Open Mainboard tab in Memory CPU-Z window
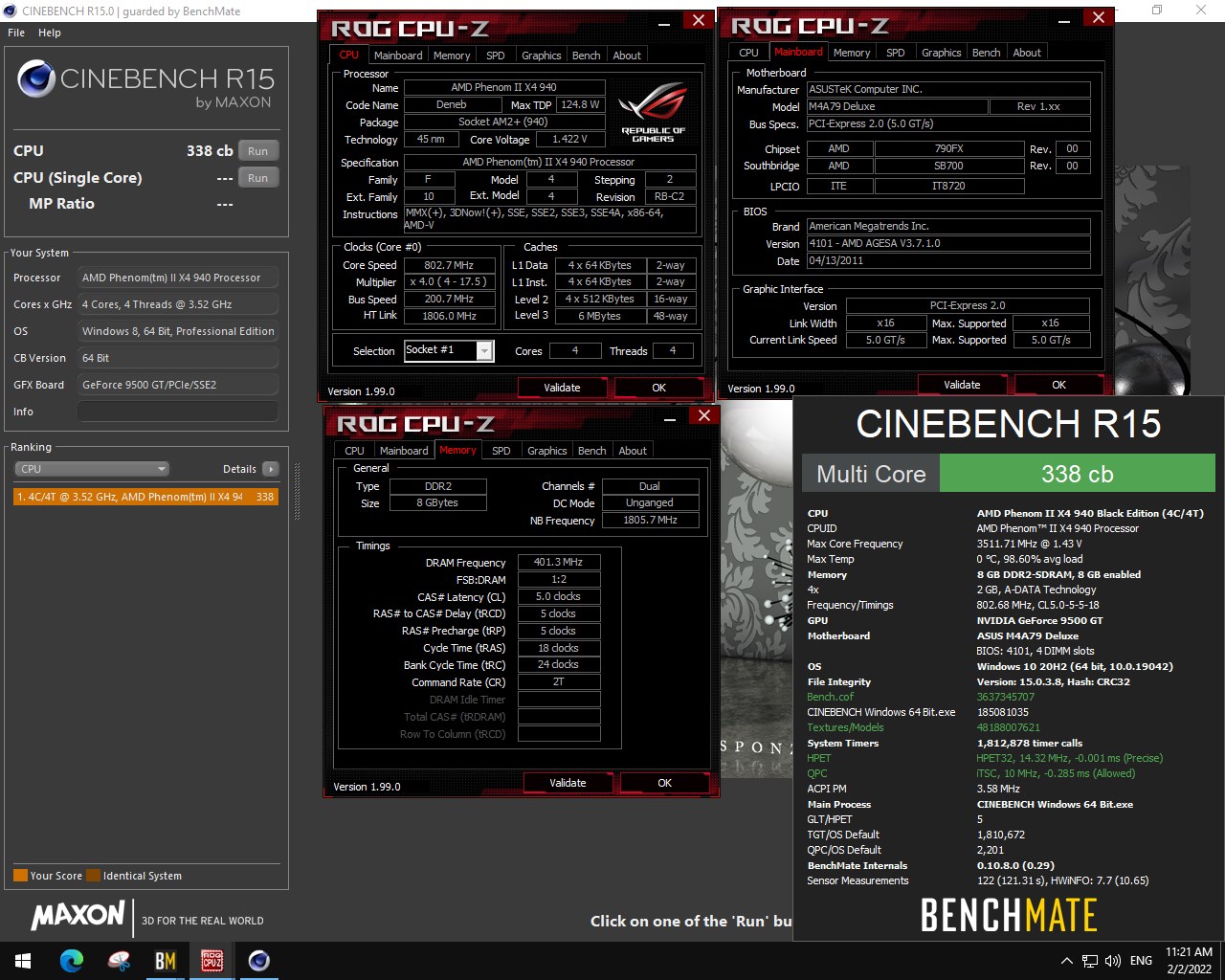This screenshot has width=1225, height=980. click(404, 451)
